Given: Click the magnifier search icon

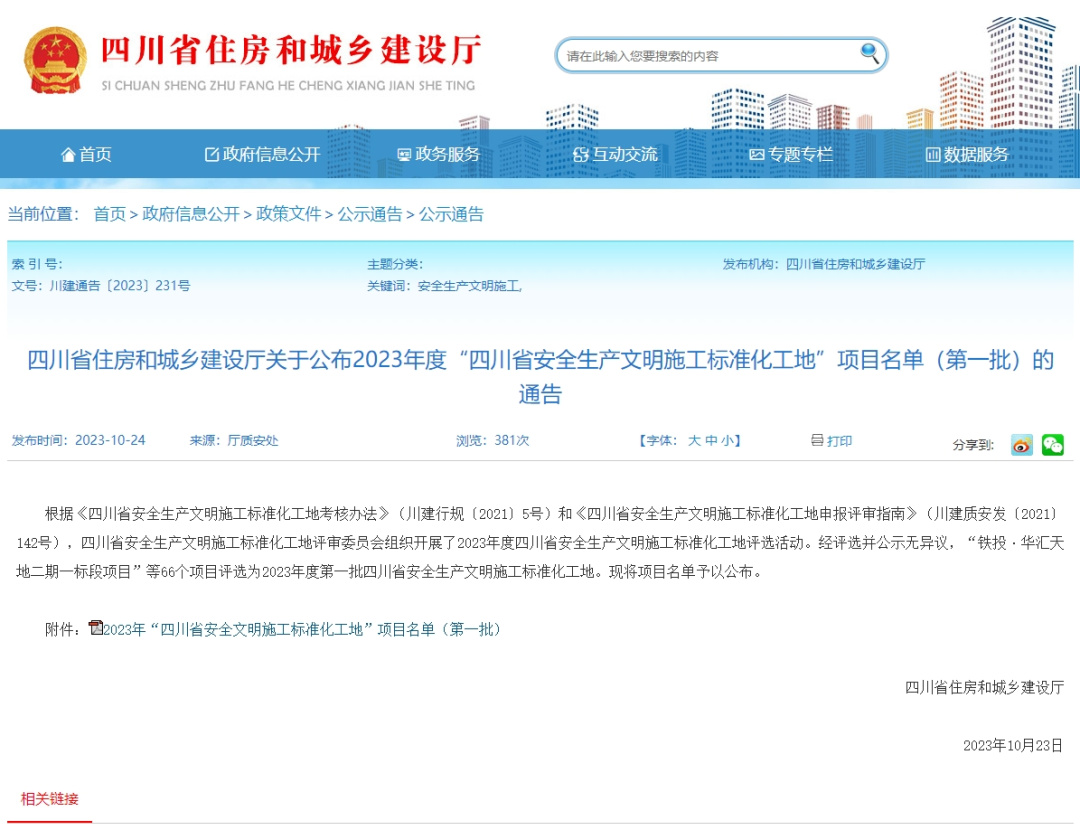Looking at the screenshot, I should [x=869, y=53].
